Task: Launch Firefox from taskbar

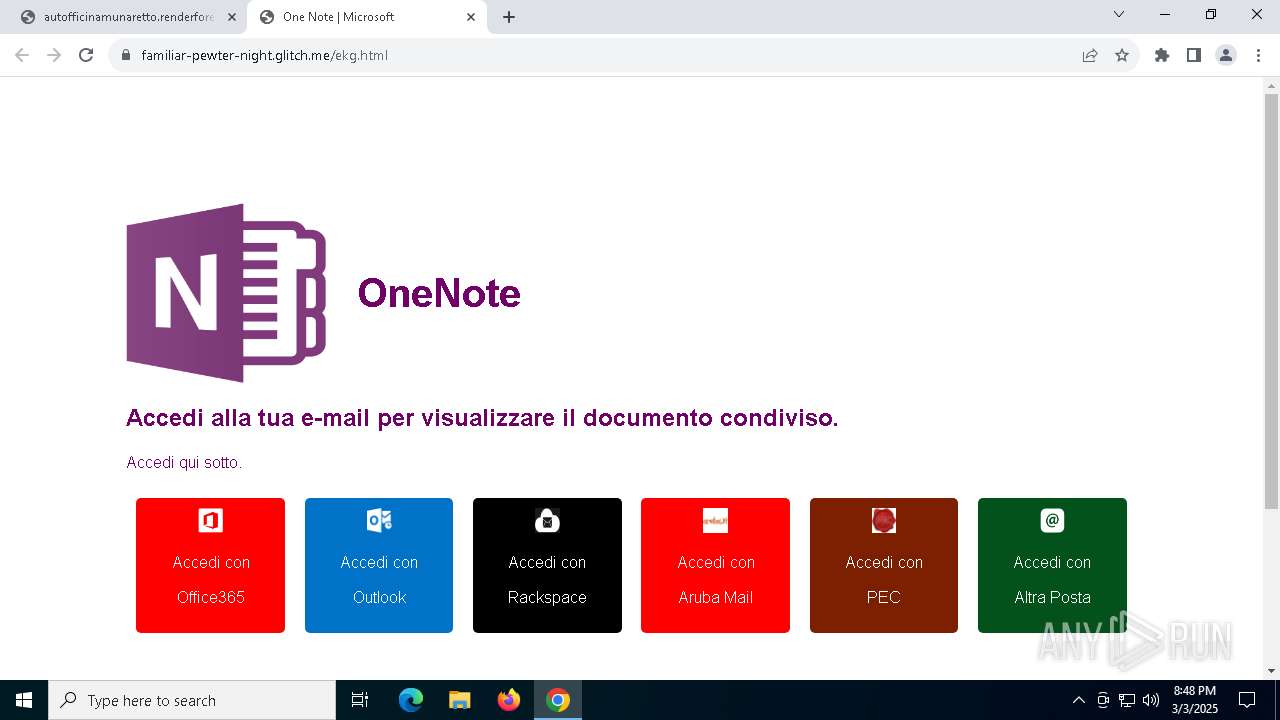Action: [509, 700]
